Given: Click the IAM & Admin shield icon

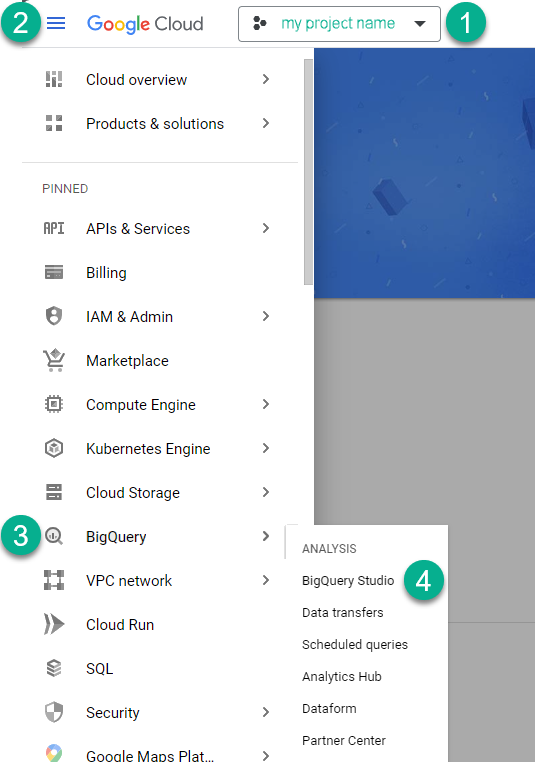Looking at the screenshot, I should [x=54, y=316].
